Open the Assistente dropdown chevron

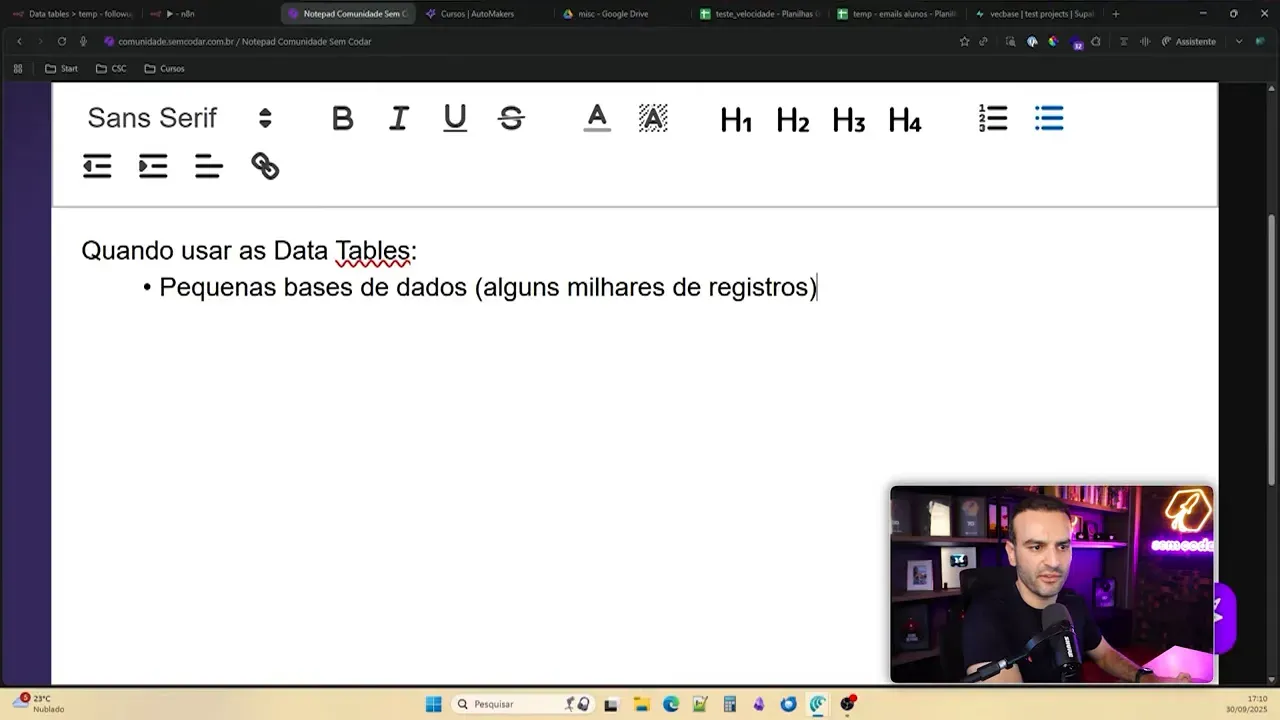pos(1238,41)
